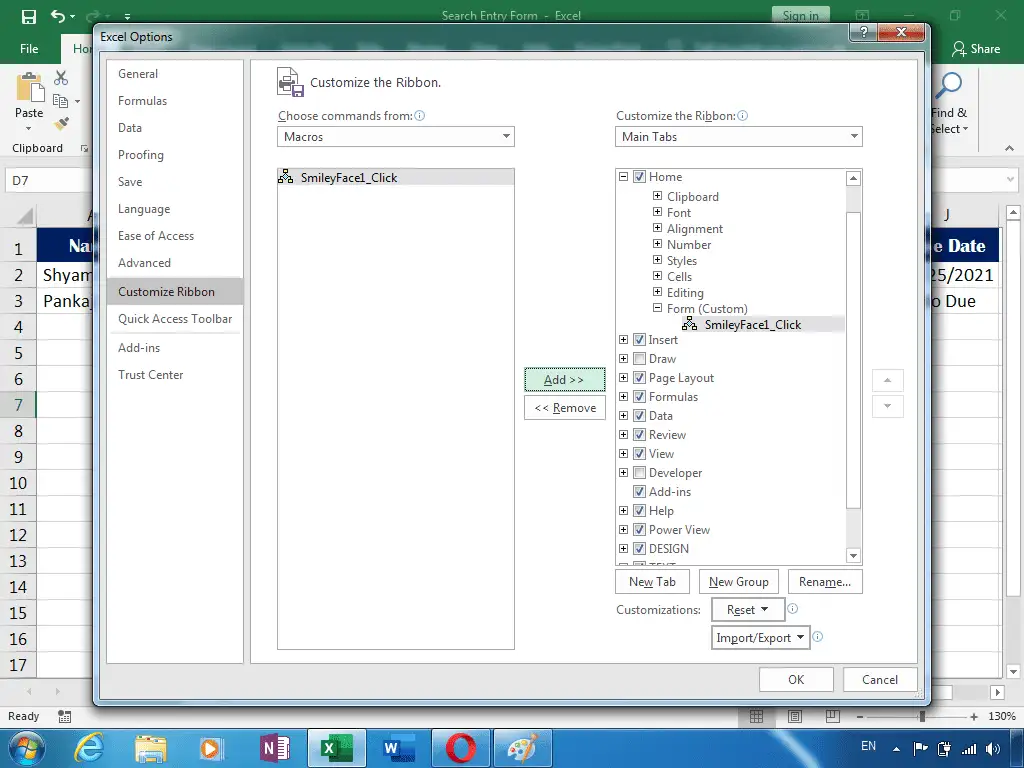Click the Cut scissors icon
This screenshot has height=768, width=1024.
coord(61,78)
